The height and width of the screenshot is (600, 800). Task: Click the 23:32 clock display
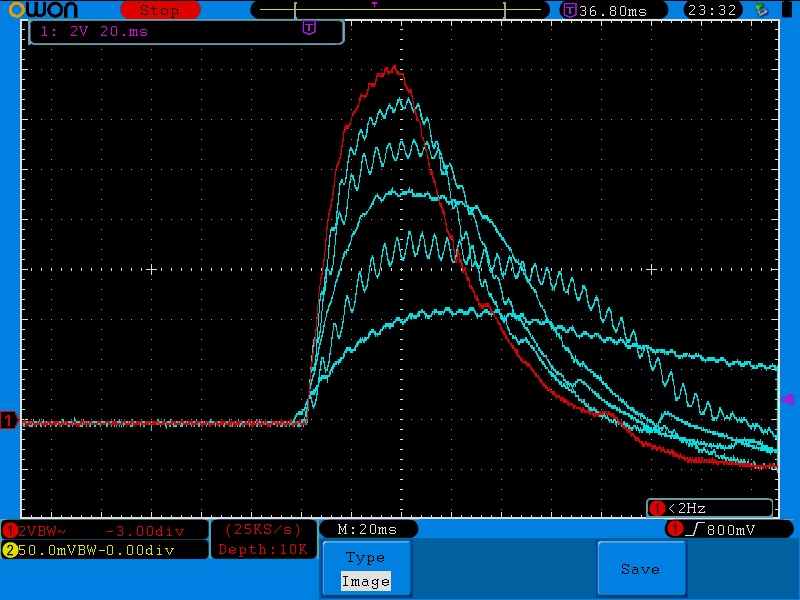pyautogui.click(x=711, y=10)
